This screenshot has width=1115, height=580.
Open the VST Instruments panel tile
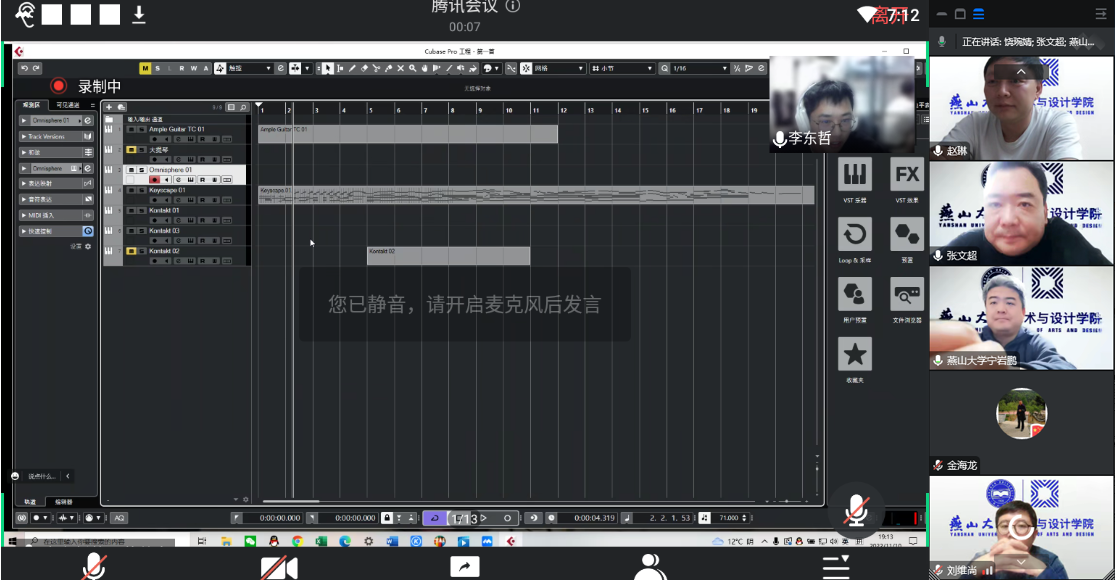(x=854, y=175)
